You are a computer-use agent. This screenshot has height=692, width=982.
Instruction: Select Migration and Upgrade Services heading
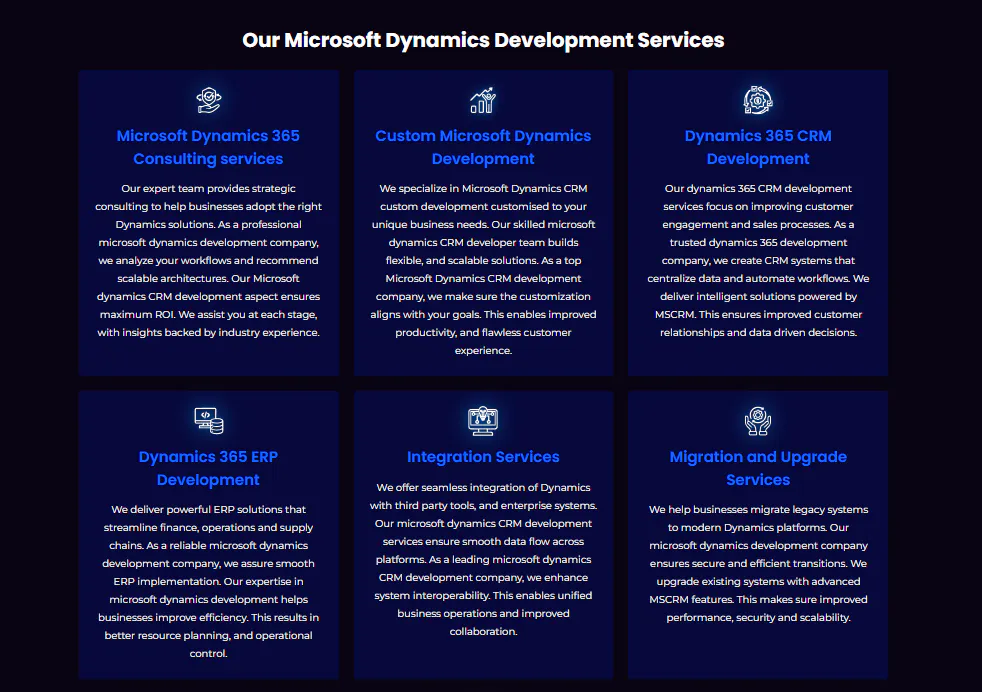[758, 468]
